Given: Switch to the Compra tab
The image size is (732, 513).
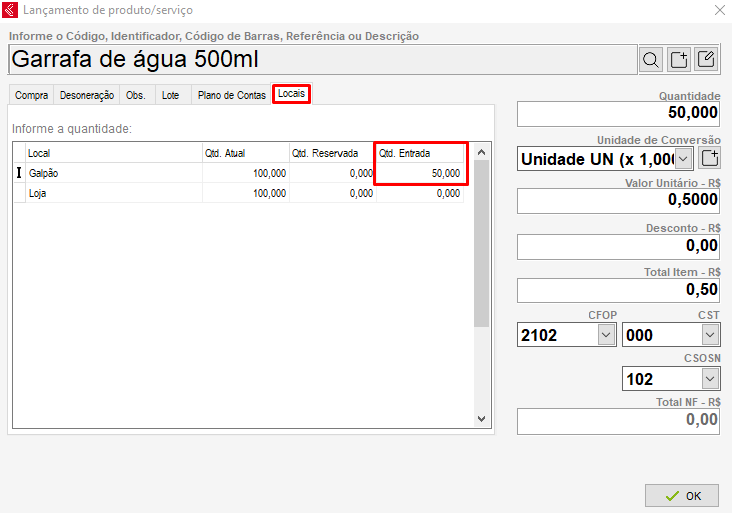Looking at the screenshot, I should click(32, 95).
